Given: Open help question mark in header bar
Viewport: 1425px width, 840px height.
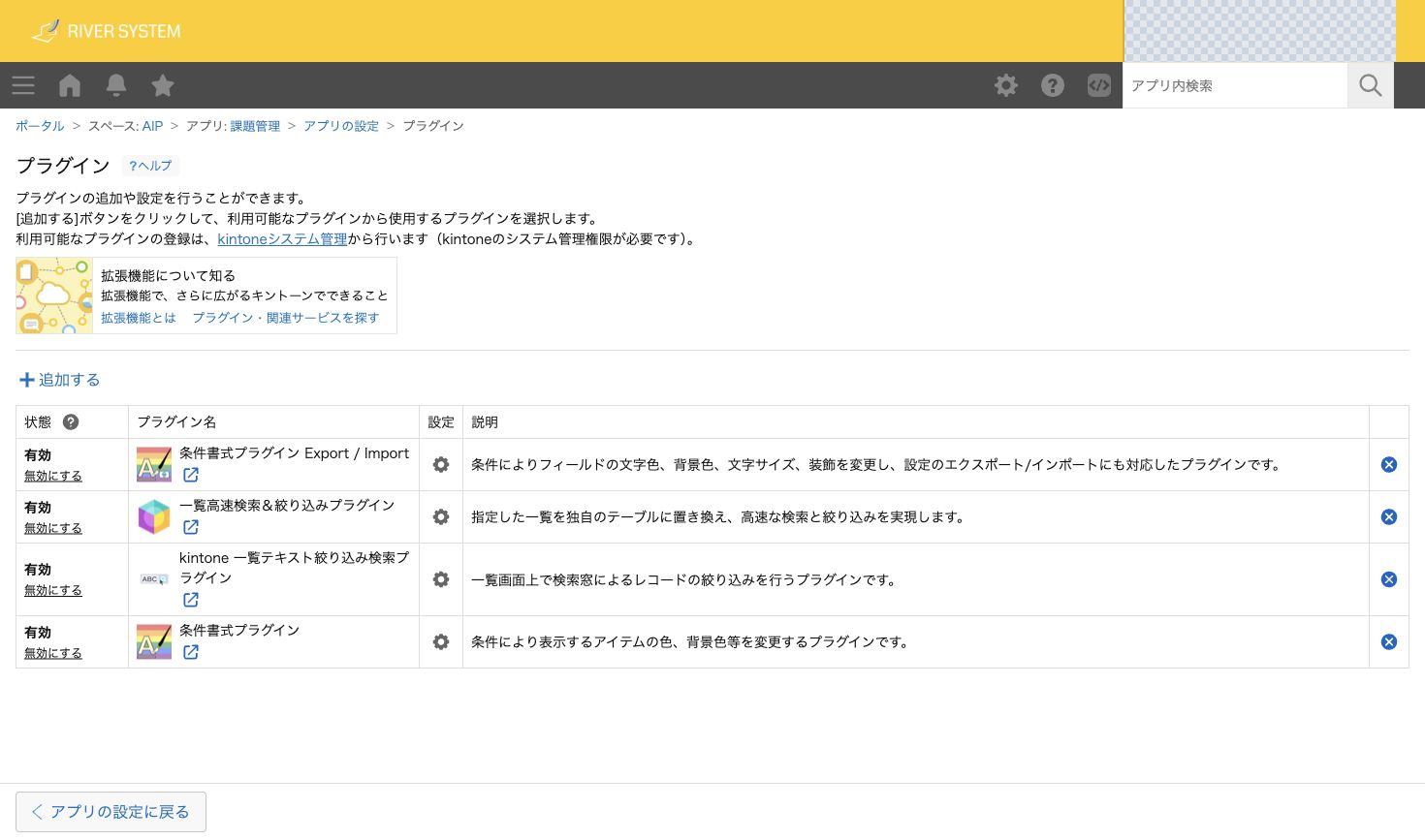Looking at the screenshot, I should 1053,85.
